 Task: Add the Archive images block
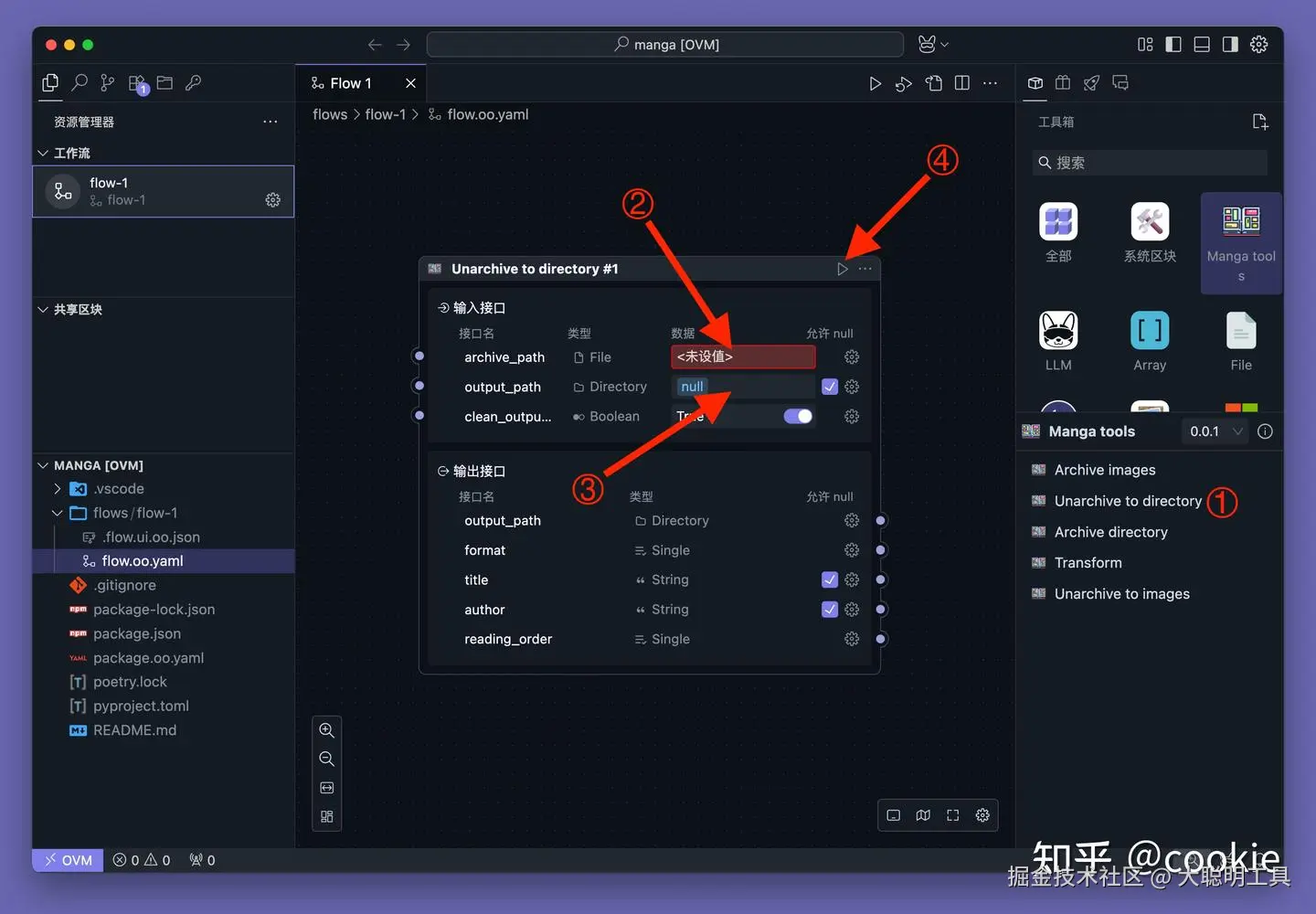pyautogui.click(x=1105, y=470)
